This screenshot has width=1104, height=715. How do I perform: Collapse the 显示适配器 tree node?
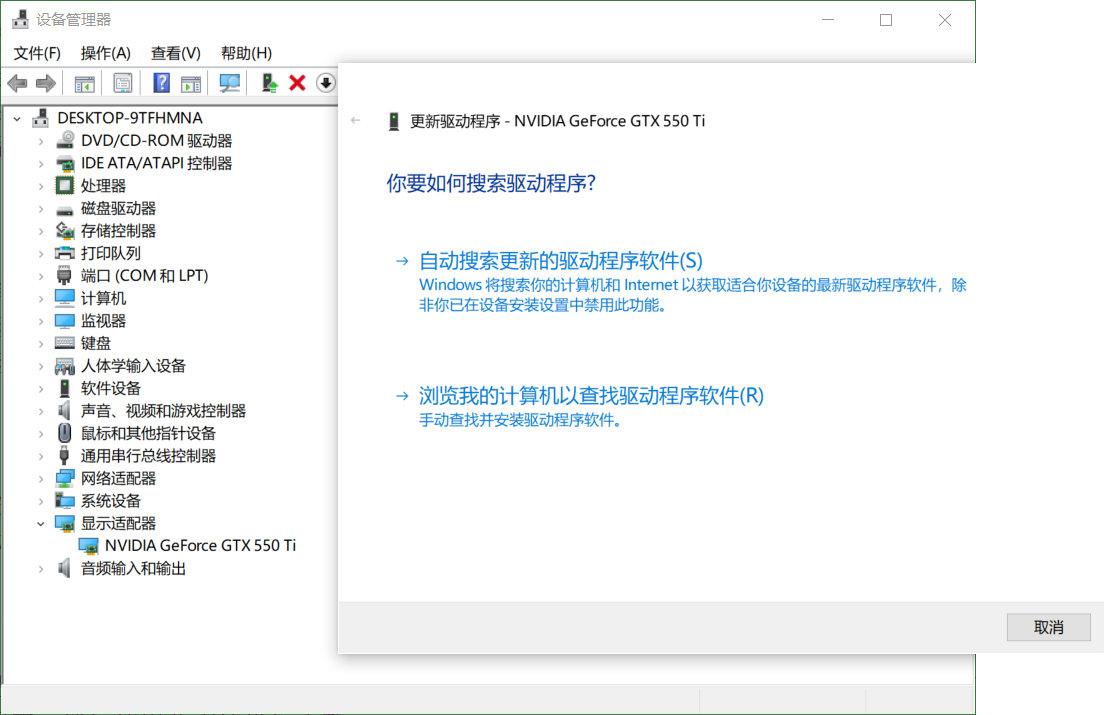point(41,523)
